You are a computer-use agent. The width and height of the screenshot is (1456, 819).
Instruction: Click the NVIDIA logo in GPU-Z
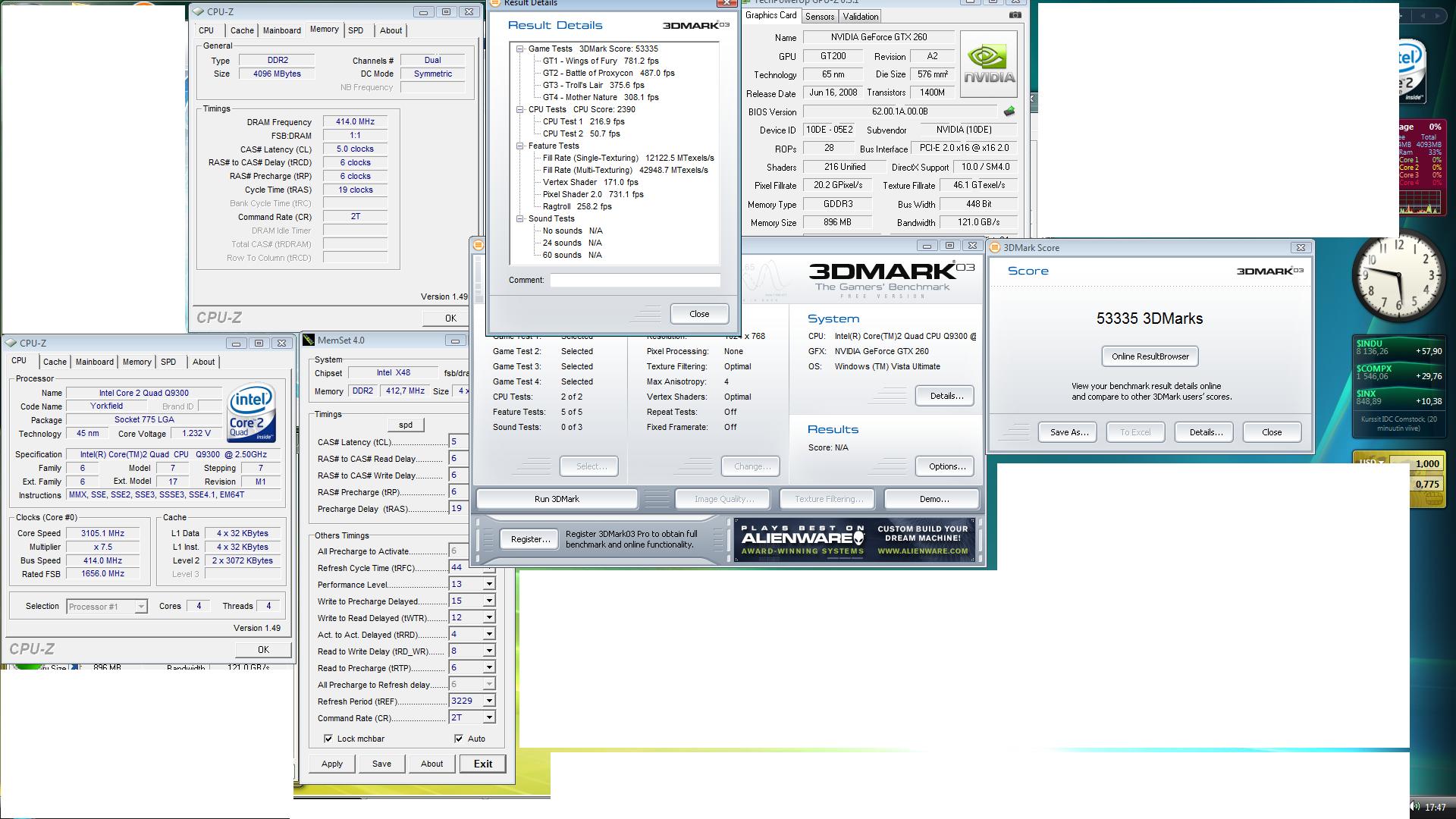[988, 64]
